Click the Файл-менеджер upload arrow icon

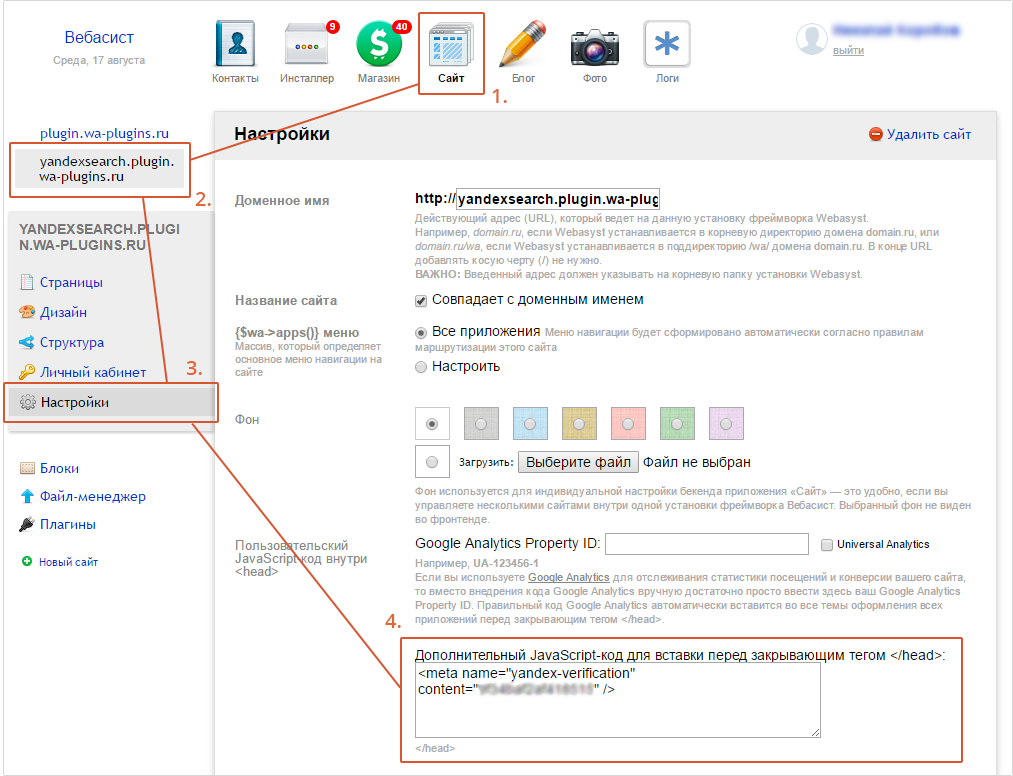(x=27, y=496)
